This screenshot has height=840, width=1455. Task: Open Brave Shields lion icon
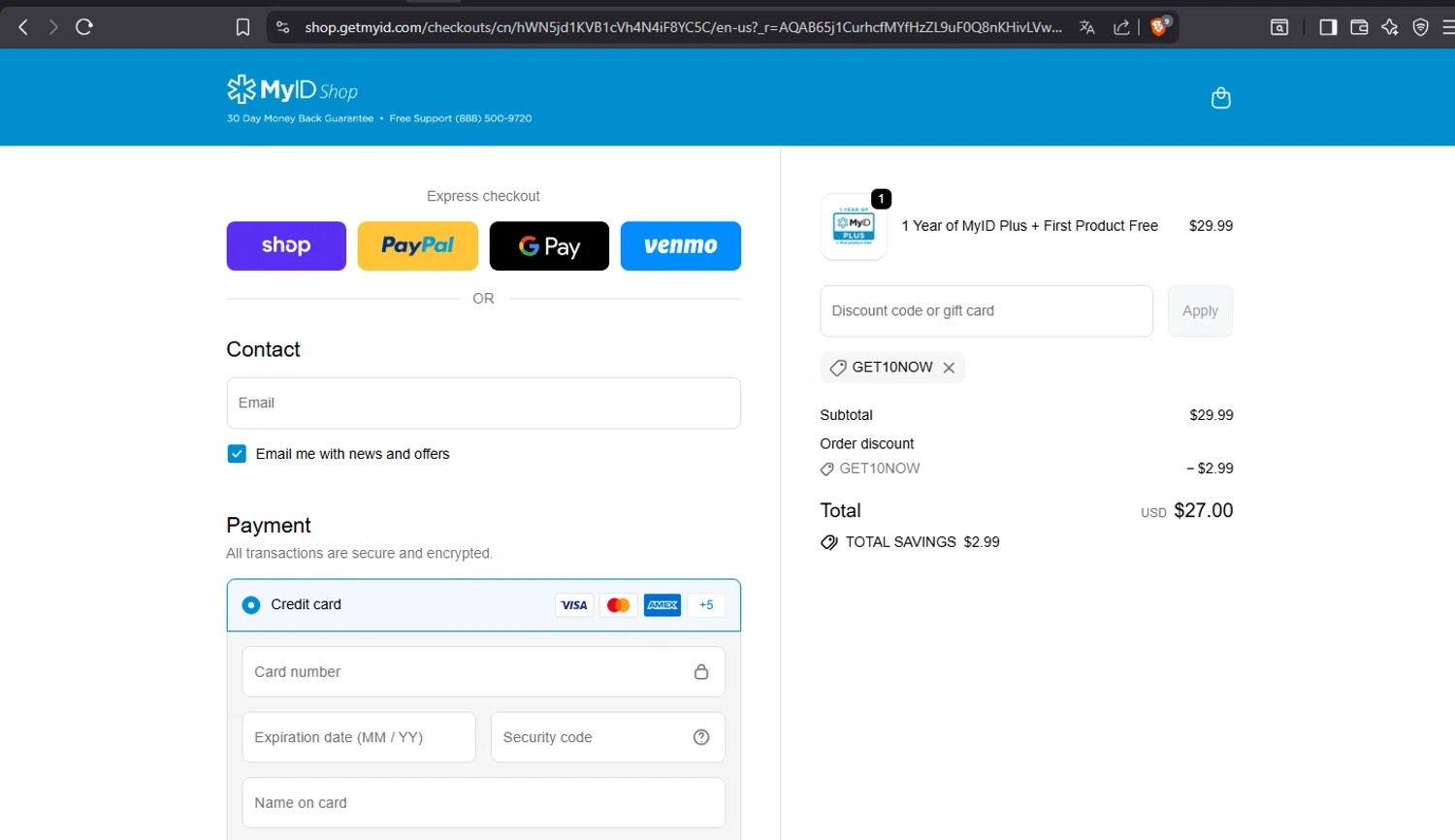[x=1159, y=26]
